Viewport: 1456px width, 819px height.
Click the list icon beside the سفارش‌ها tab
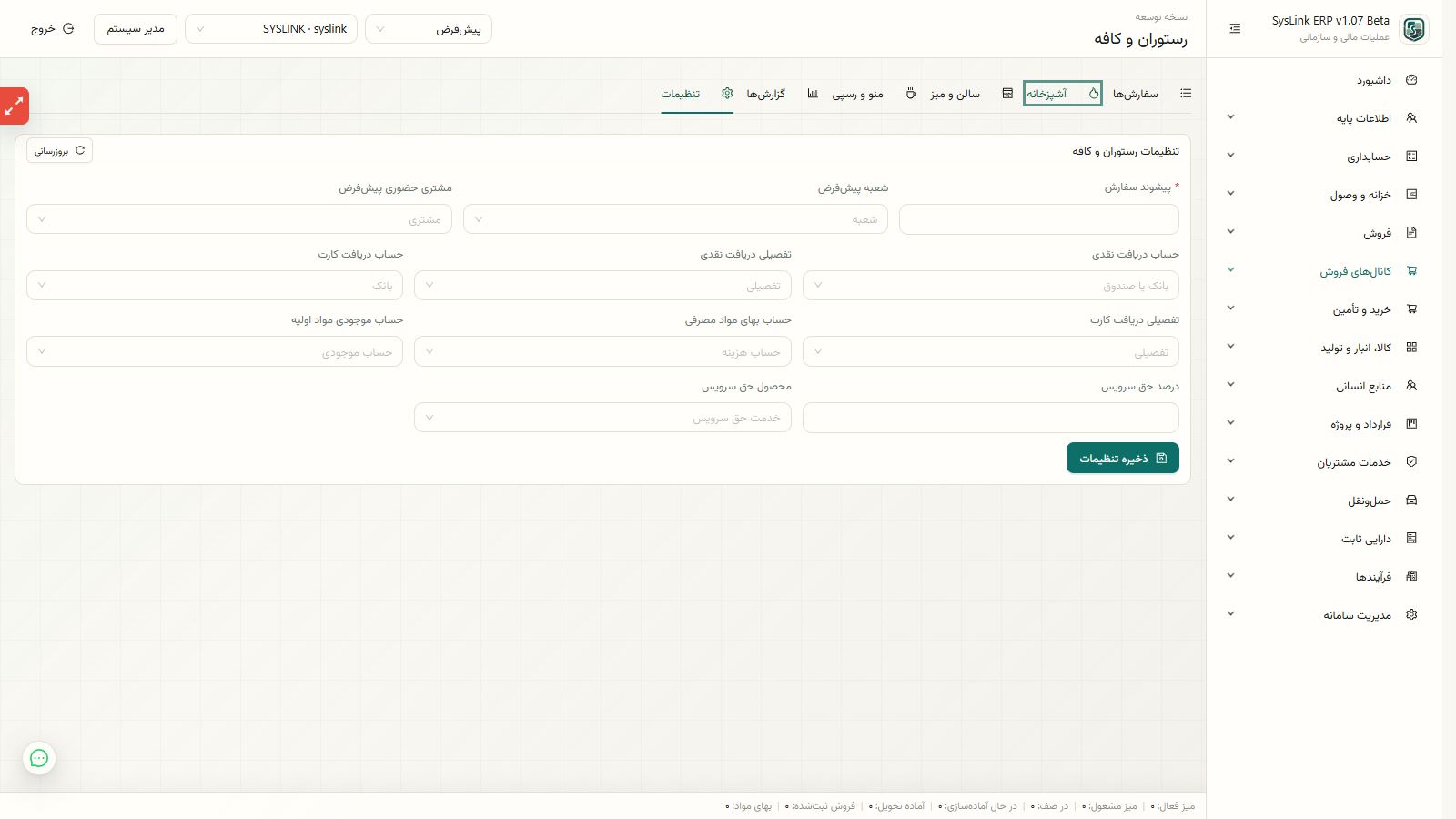1186,94
